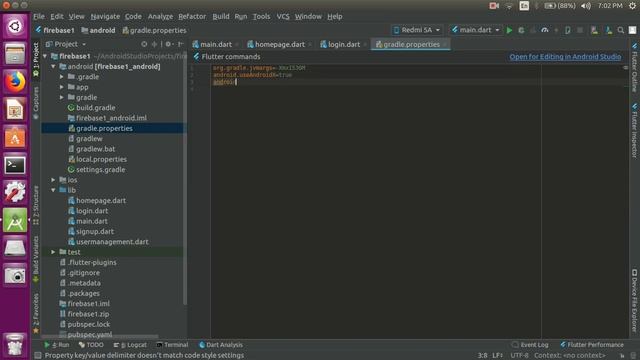This screenshot has width=640, height=360.
Task: Click the UTF-8 encoding in status bar
Action: [x=519, y=356]
